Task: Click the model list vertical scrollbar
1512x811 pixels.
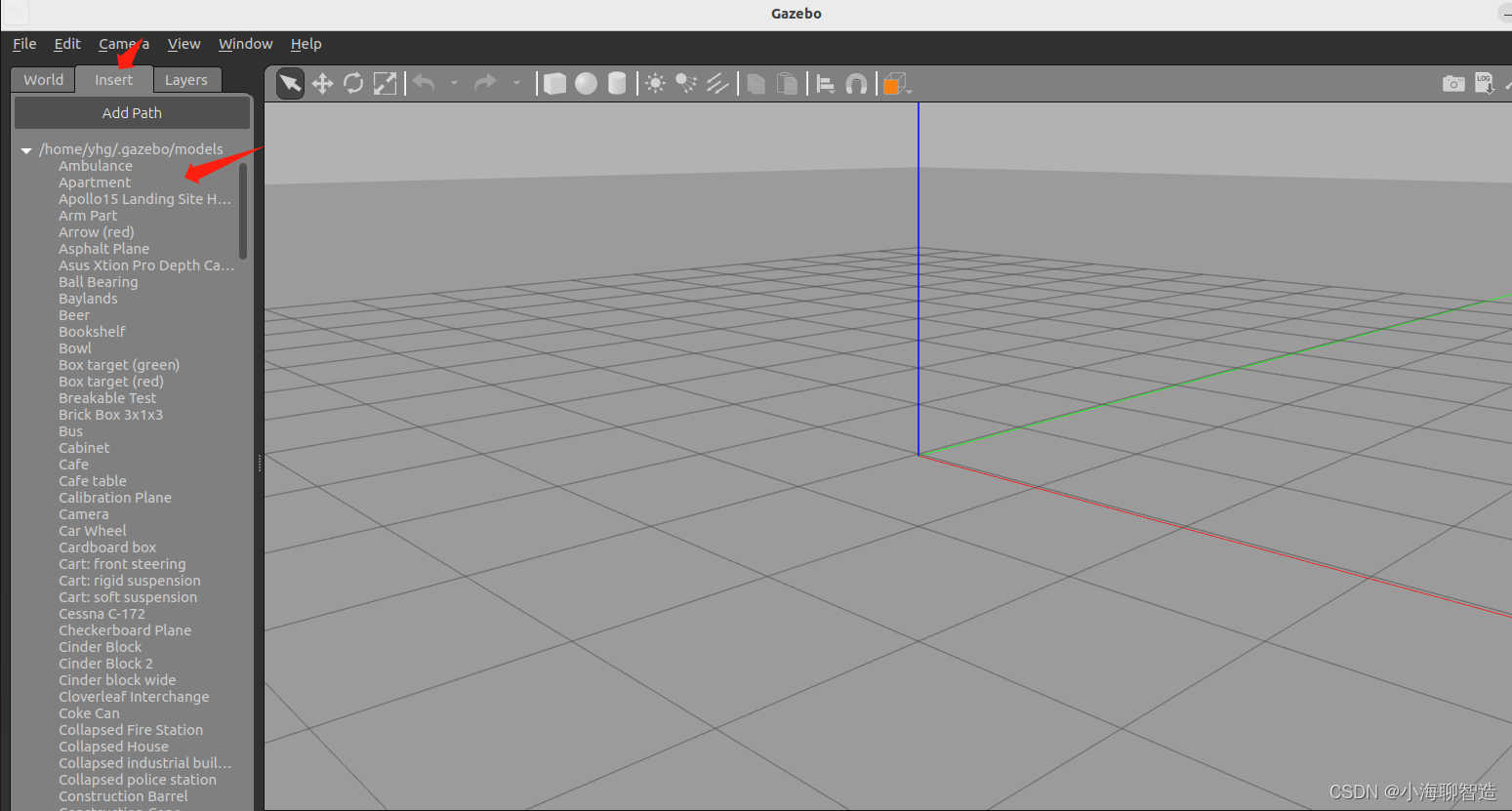Action: click(243, 211)
